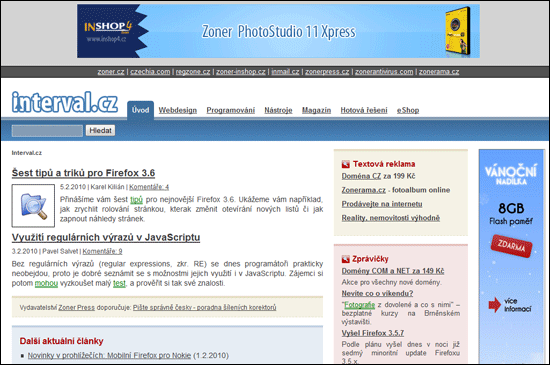This screenshot has width=550, height=365.
Task: Visit zonerpress.cz link
Action: (327, 72)
